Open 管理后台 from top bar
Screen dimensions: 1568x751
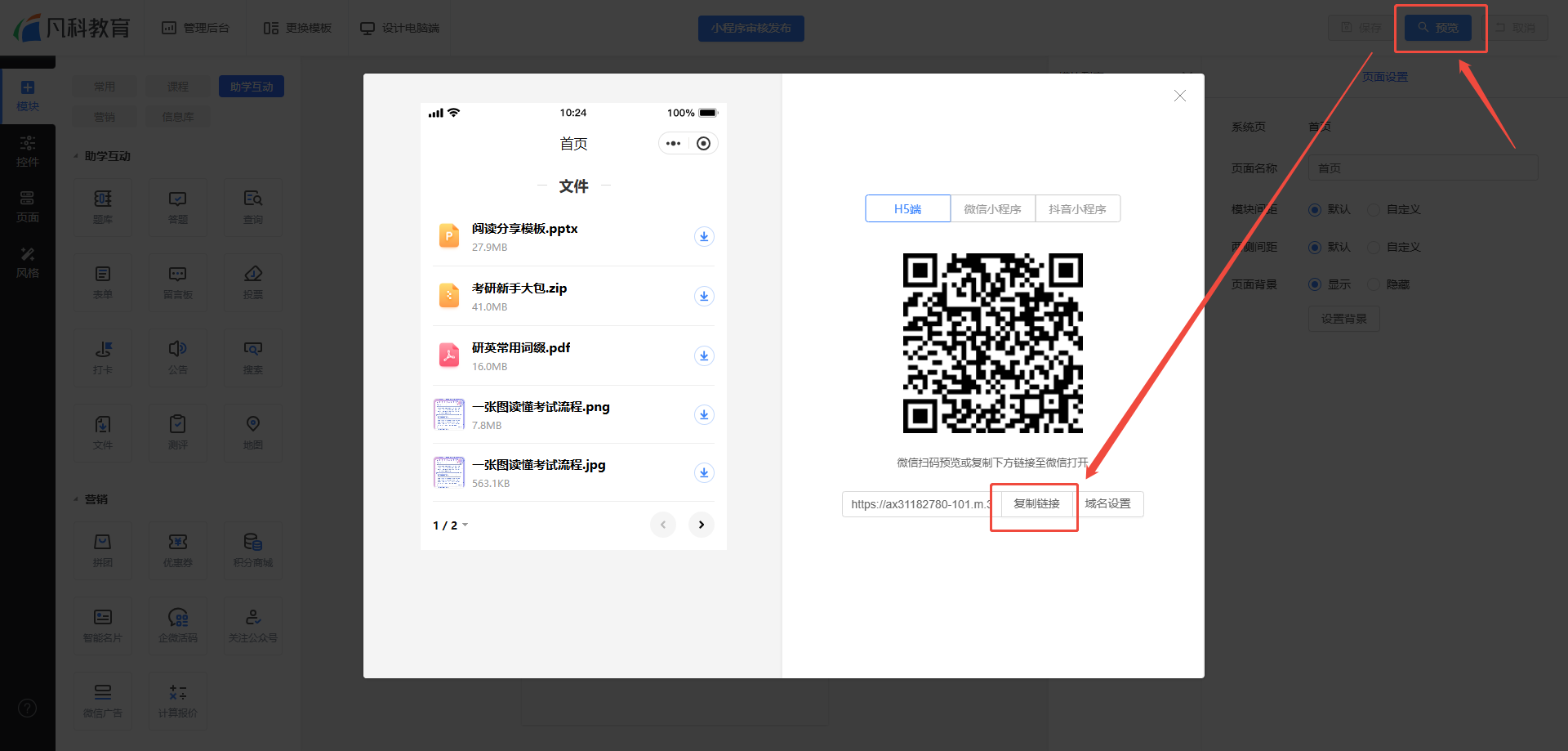(196, 28)
